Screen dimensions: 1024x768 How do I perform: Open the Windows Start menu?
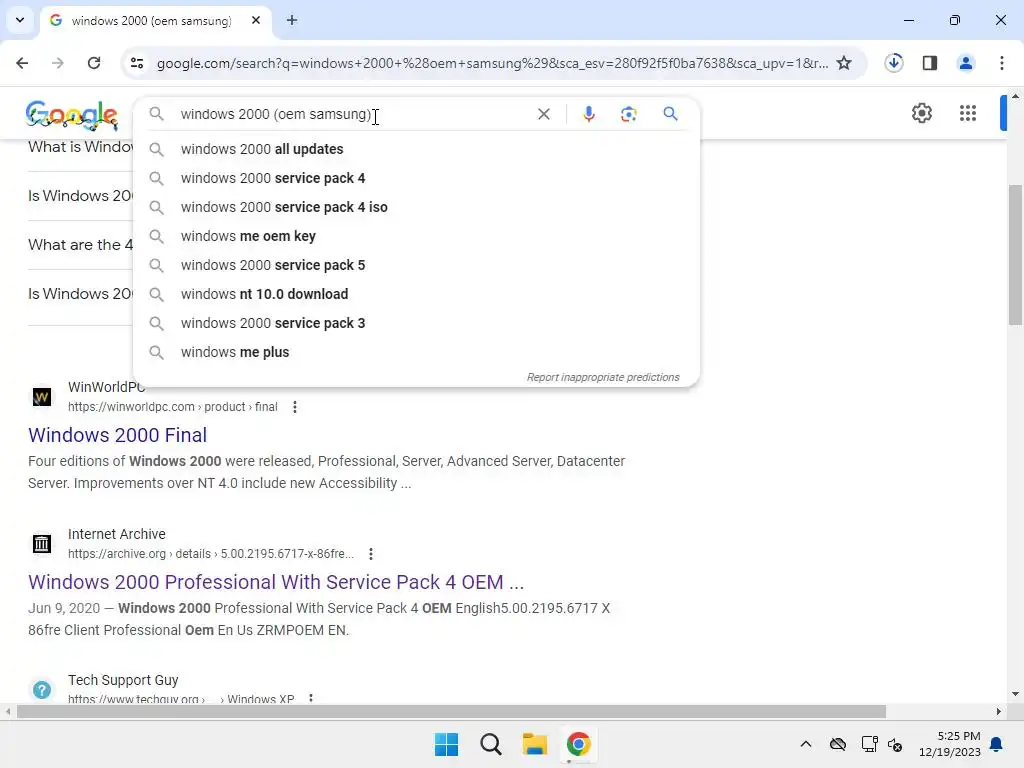tap(447, 744)
